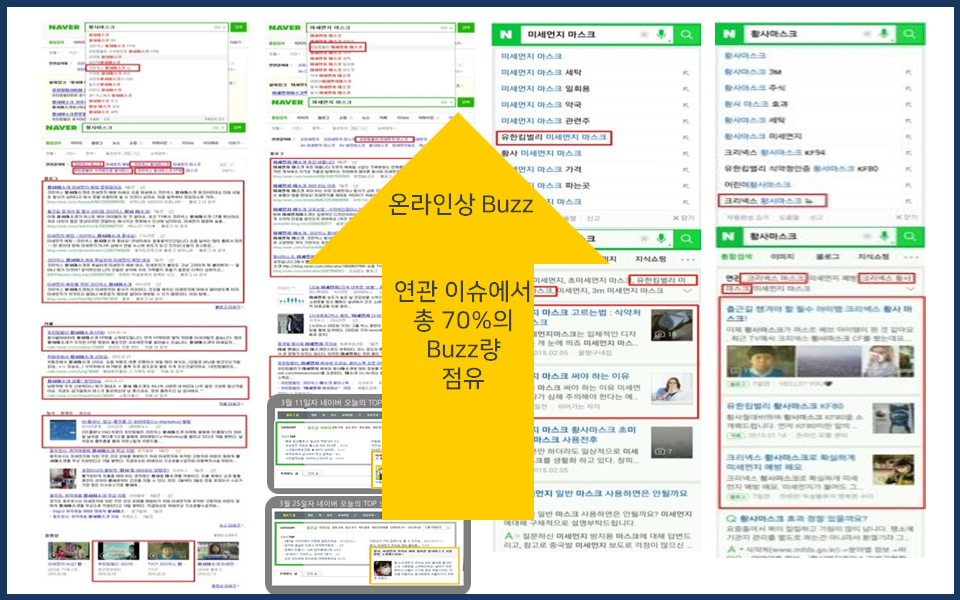The image size is (960, 600).
Task: Select 블로그 tab in 황사마스크 mobile panel
Action: click(827, 257)
